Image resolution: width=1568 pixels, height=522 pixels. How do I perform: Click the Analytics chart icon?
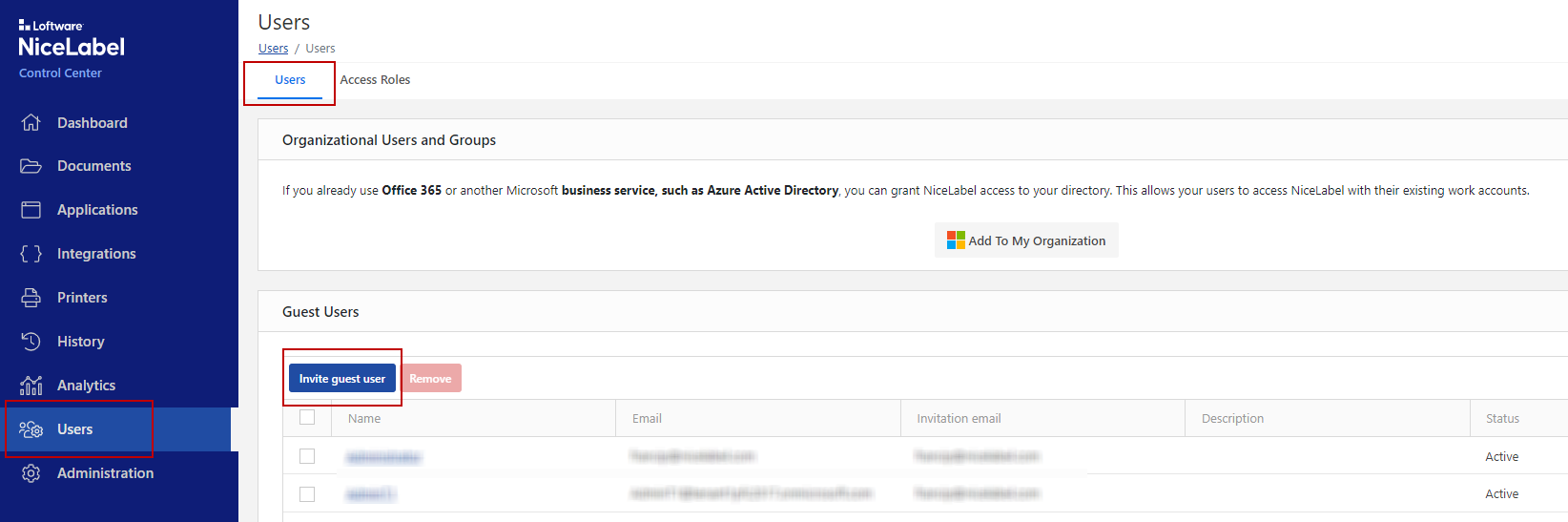point(31,386)
